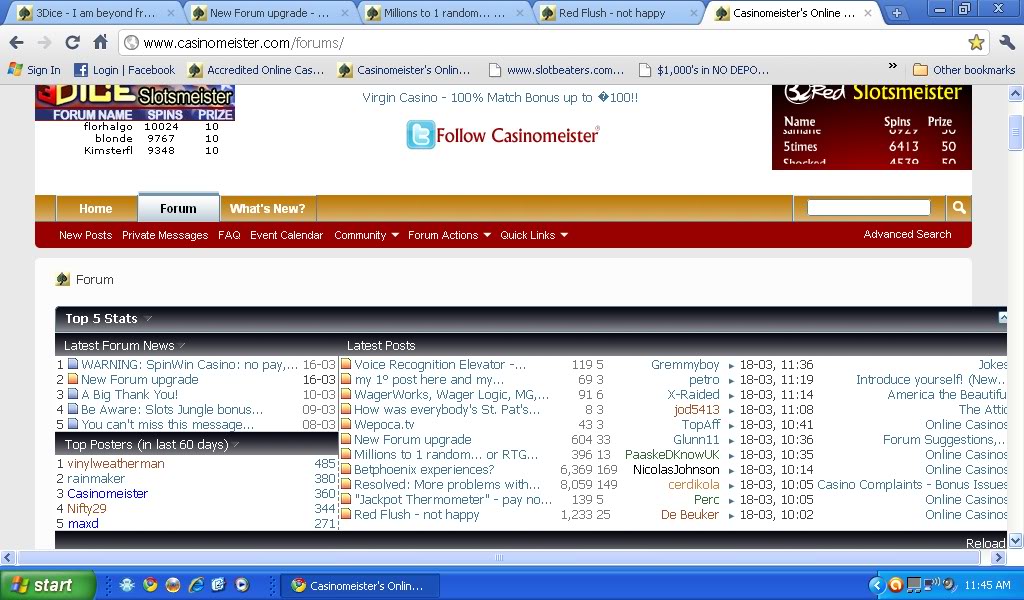This screenshot has height=600, width=1024.
Task: Bookmark this page with the star icon
Action: pyautogui.click(x=976, y=42)
